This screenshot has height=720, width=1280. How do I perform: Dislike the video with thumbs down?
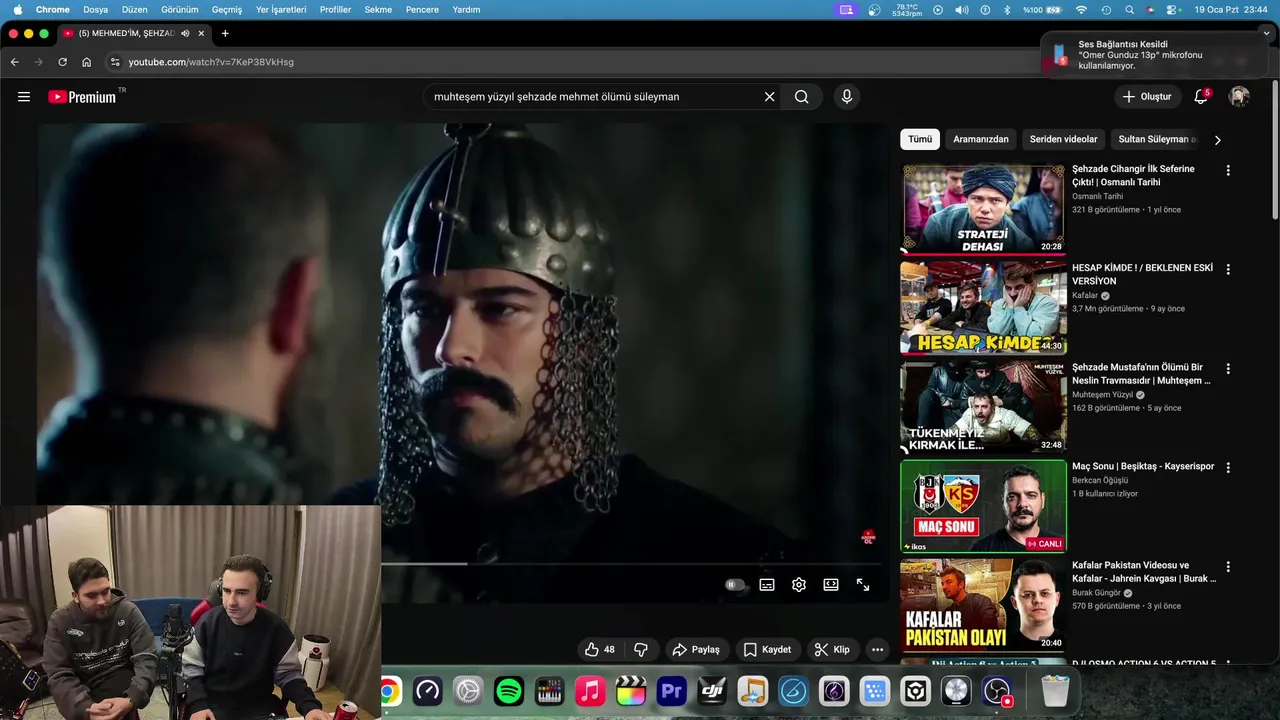(x=641, y=650)
